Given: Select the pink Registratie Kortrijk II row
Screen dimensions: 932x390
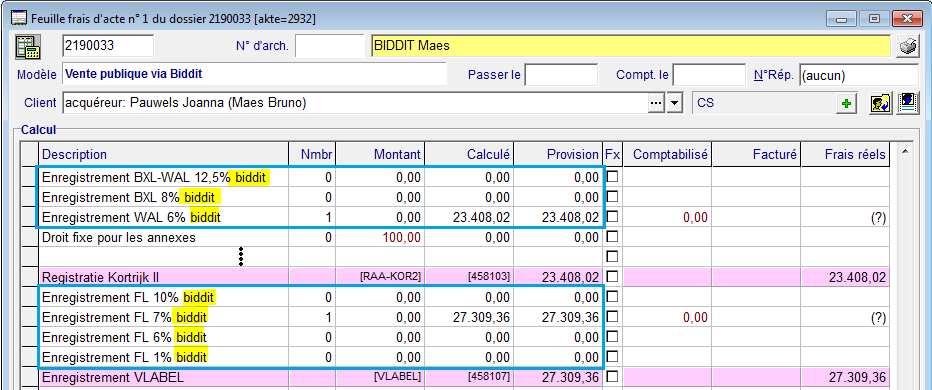Looking at the screenshot, I should [455, 276].
